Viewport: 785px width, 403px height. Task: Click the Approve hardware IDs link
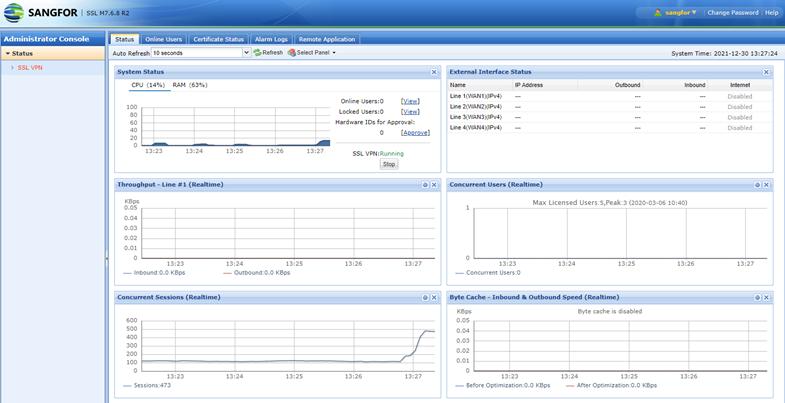coord(415,133)
